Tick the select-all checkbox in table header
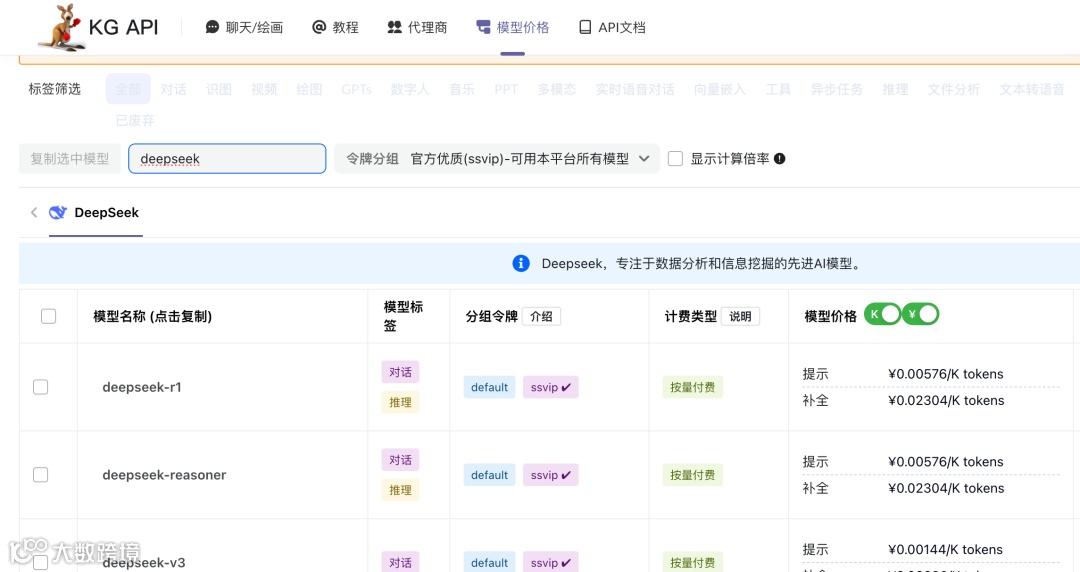Viewport: 1080px width, 572px height. [48, 316]
